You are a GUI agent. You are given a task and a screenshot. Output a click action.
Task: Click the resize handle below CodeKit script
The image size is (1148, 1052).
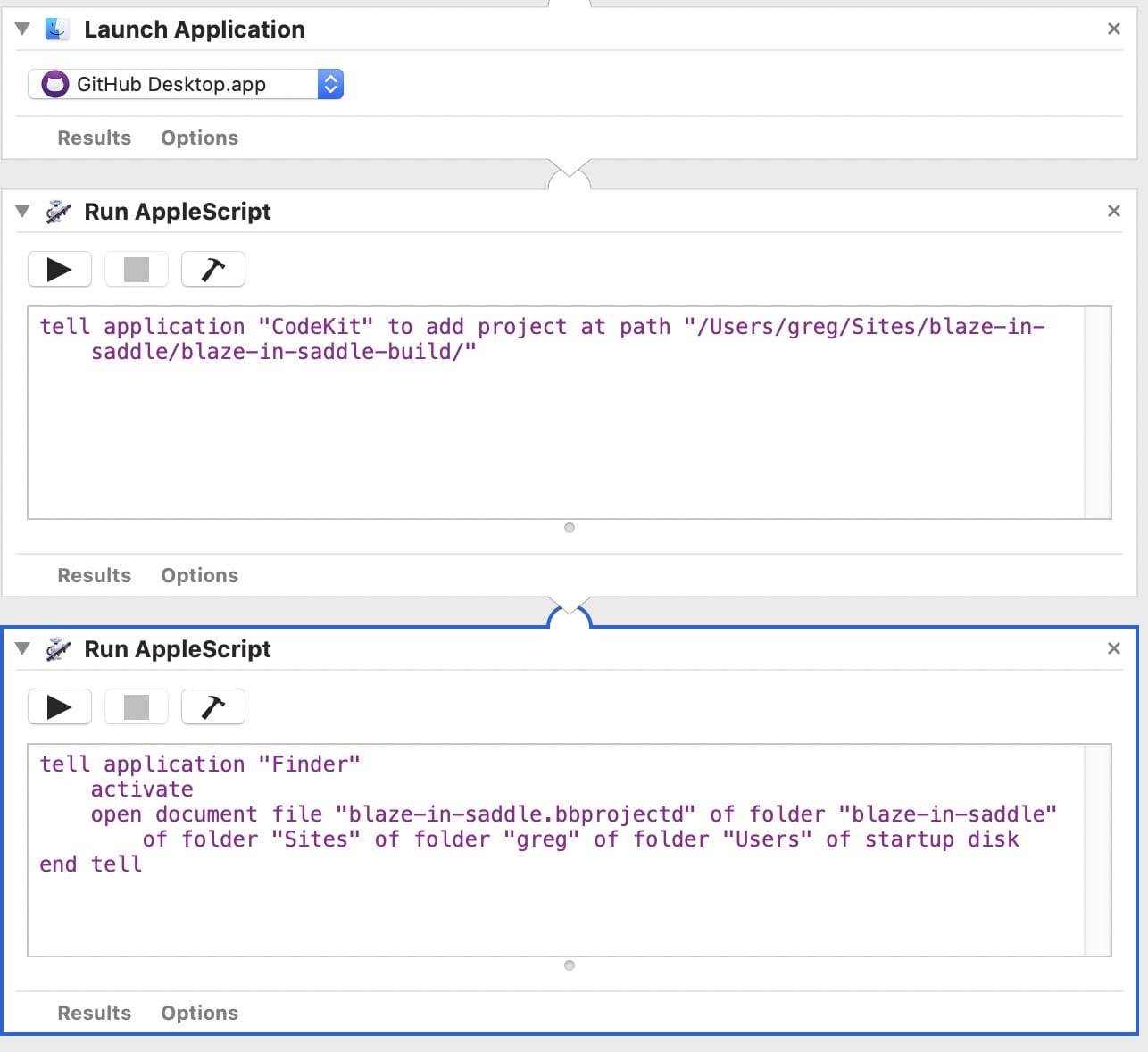click(x=570, y=528)
